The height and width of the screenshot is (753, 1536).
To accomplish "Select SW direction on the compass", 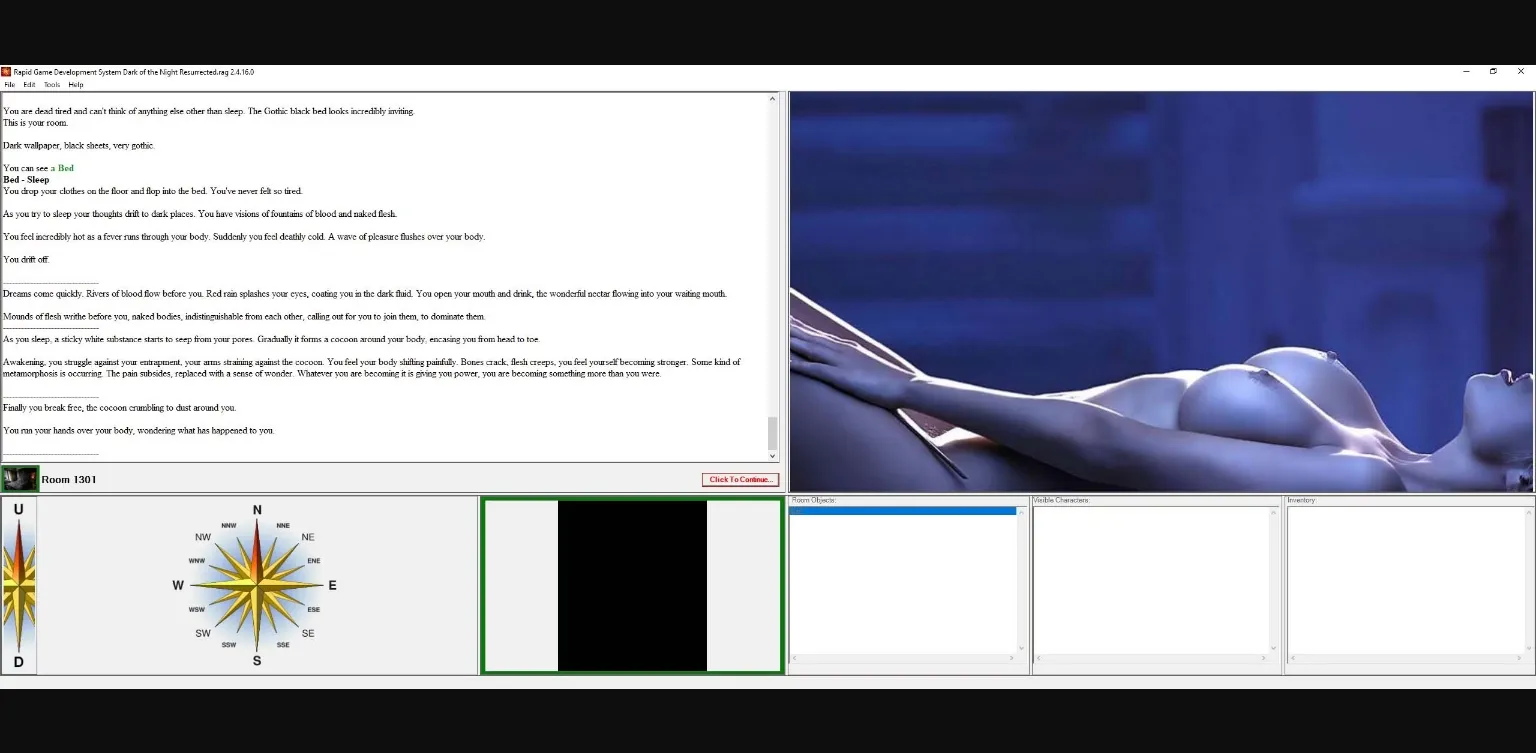I will click(x=203, y=633).
